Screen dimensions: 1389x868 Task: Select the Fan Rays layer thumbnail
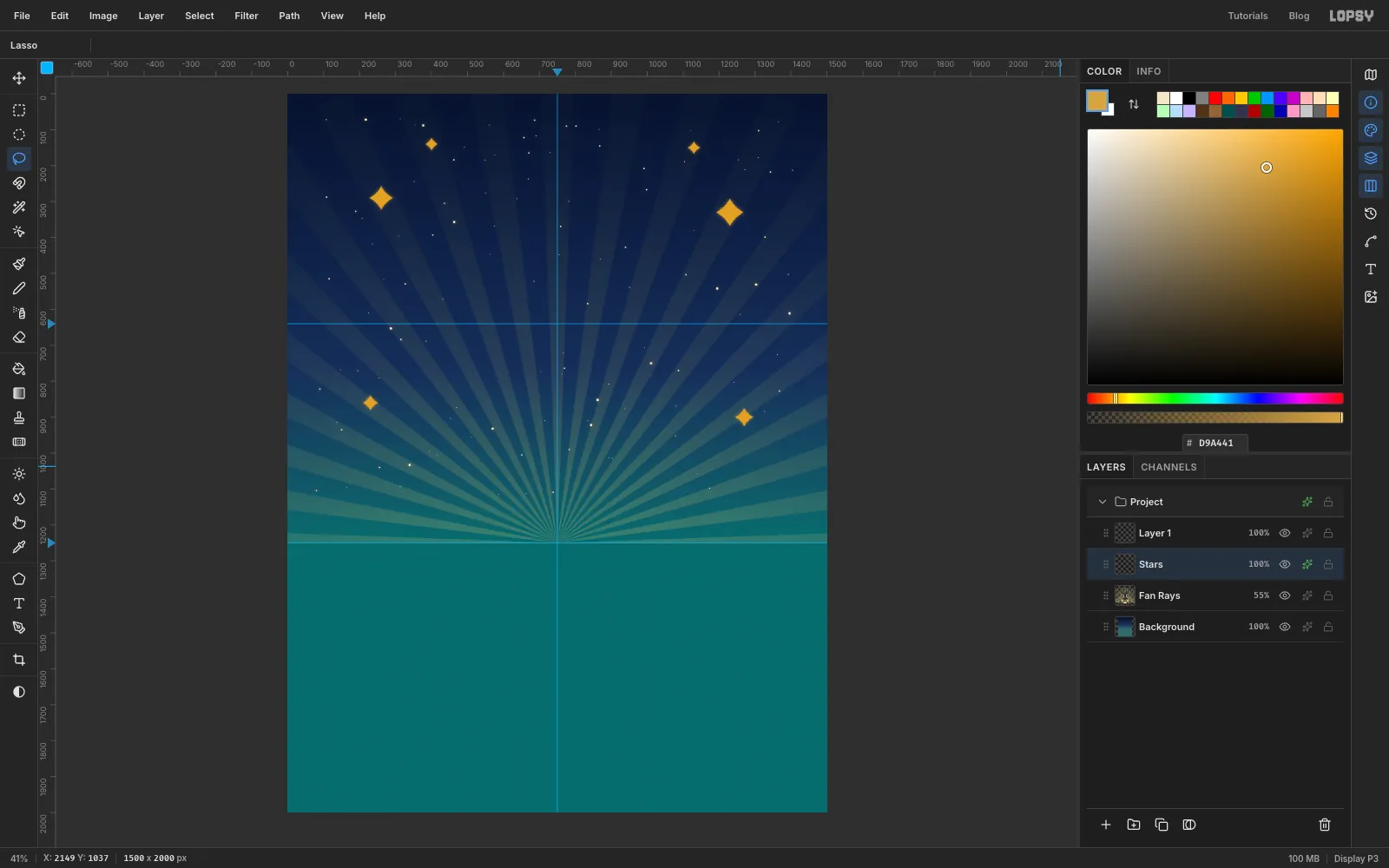[1125, 595]
